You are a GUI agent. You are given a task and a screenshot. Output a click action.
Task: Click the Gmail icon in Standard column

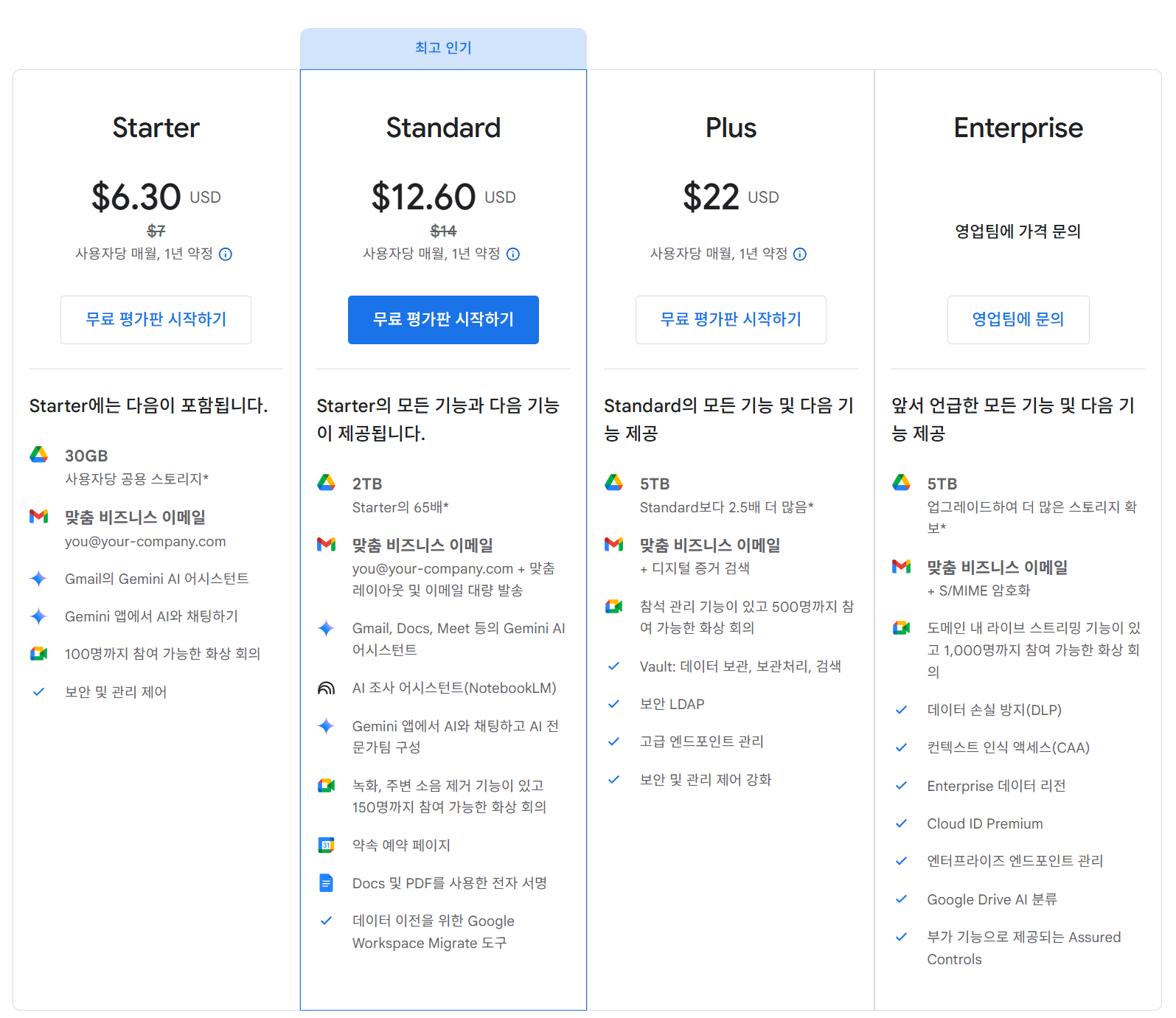click(327, 545)
